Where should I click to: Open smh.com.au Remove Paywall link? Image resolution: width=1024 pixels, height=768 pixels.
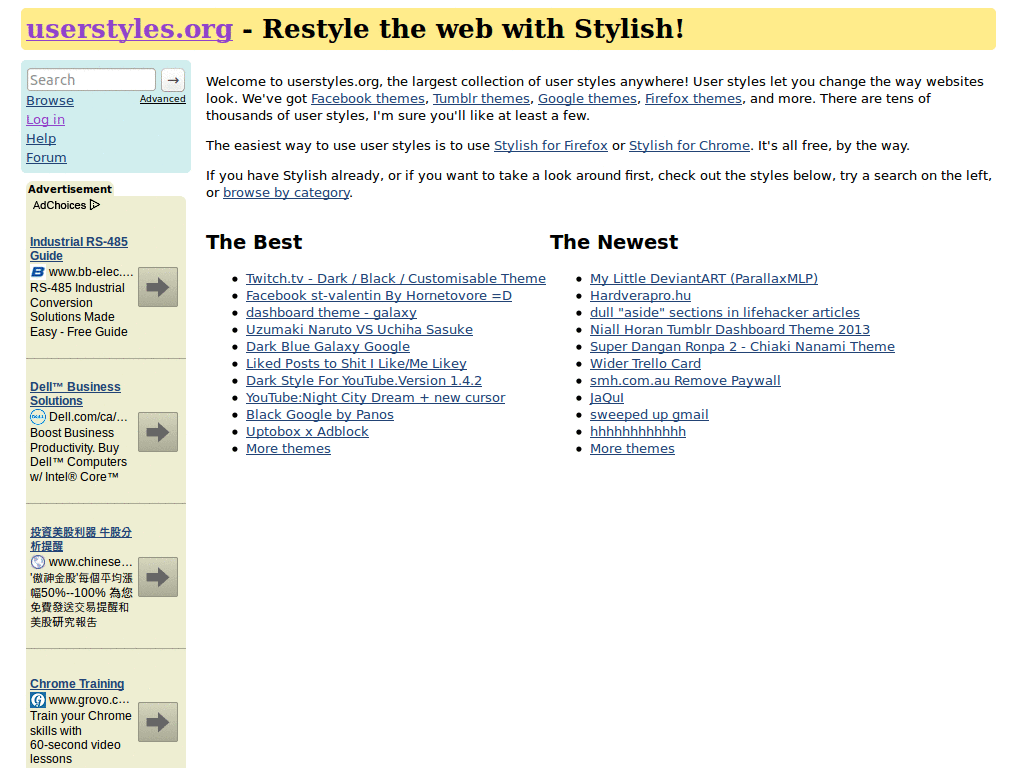(x=685, y=381)
